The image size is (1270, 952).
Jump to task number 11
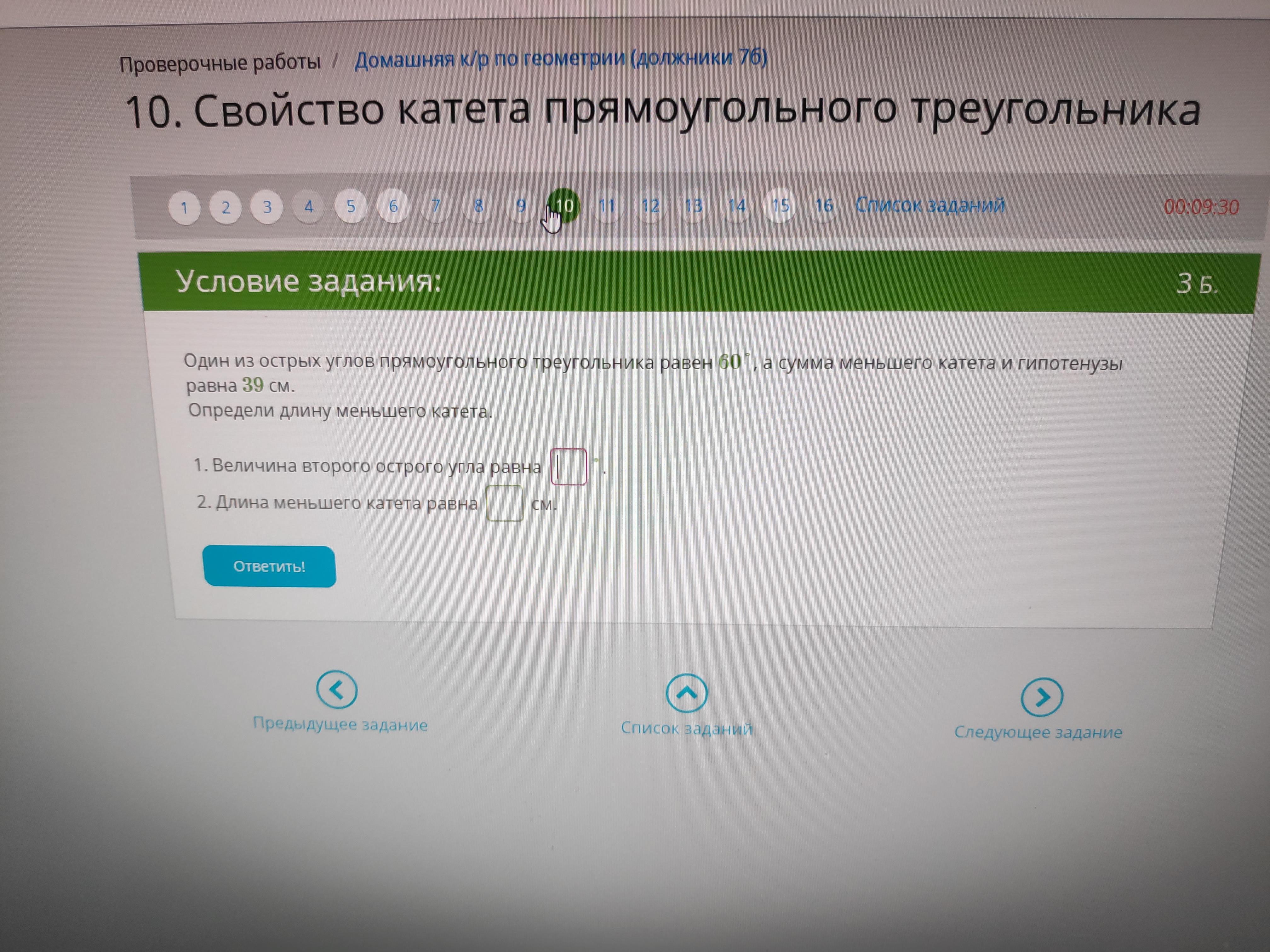[607, 206]
